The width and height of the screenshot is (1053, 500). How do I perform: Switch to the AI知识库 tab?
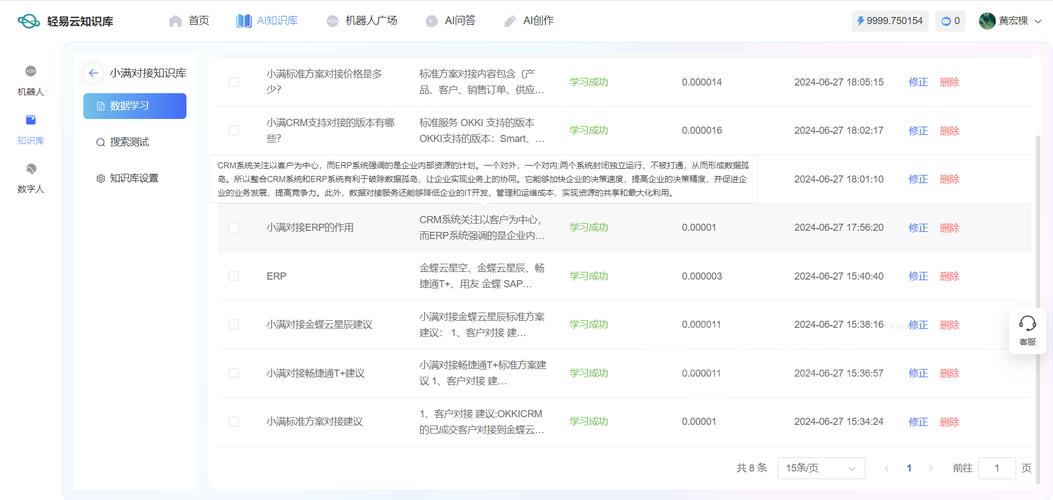pyautogui.click(x=267, y=21)
